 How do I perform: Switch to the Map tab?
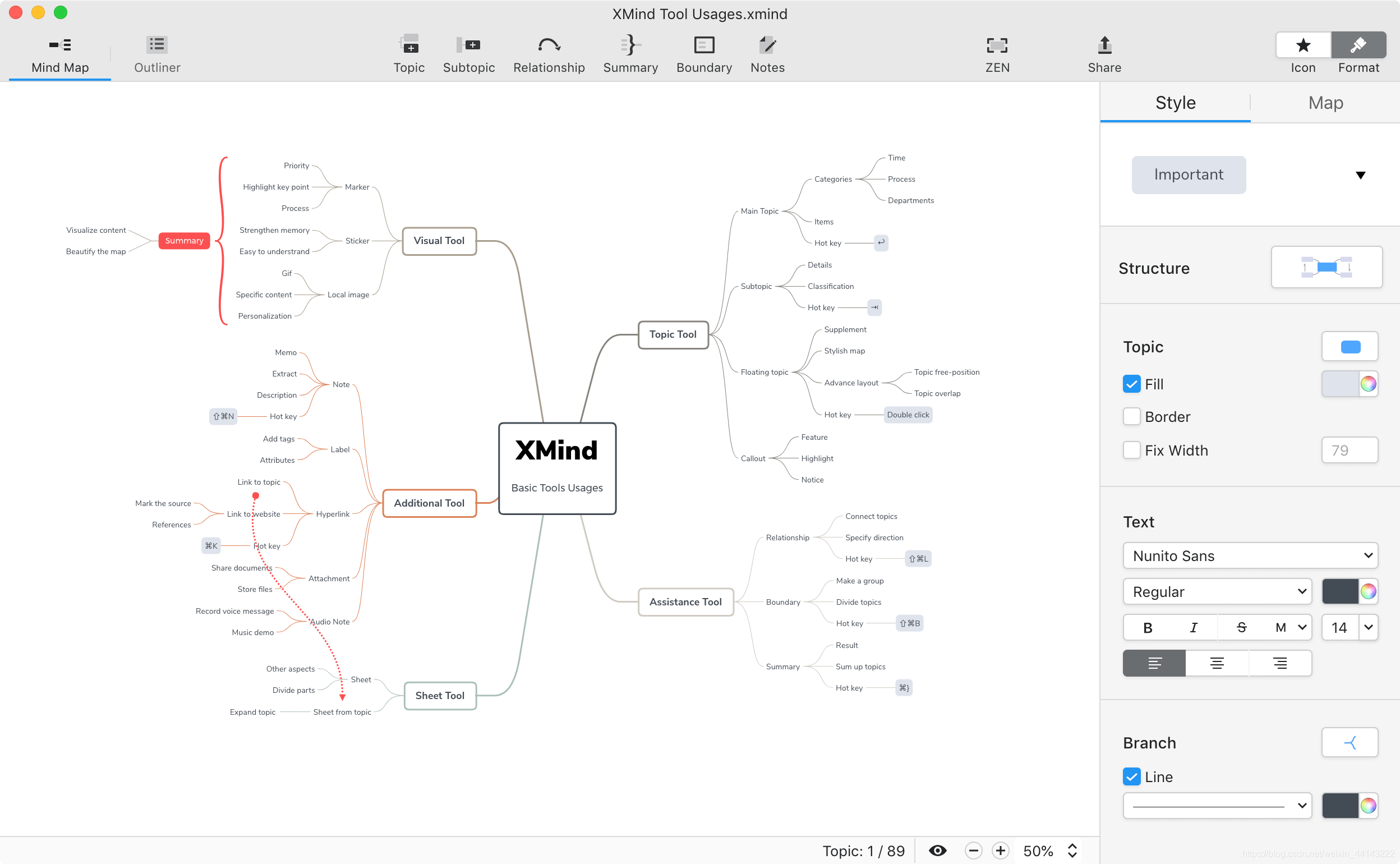pyautogui.click(x=1325, y=103)
